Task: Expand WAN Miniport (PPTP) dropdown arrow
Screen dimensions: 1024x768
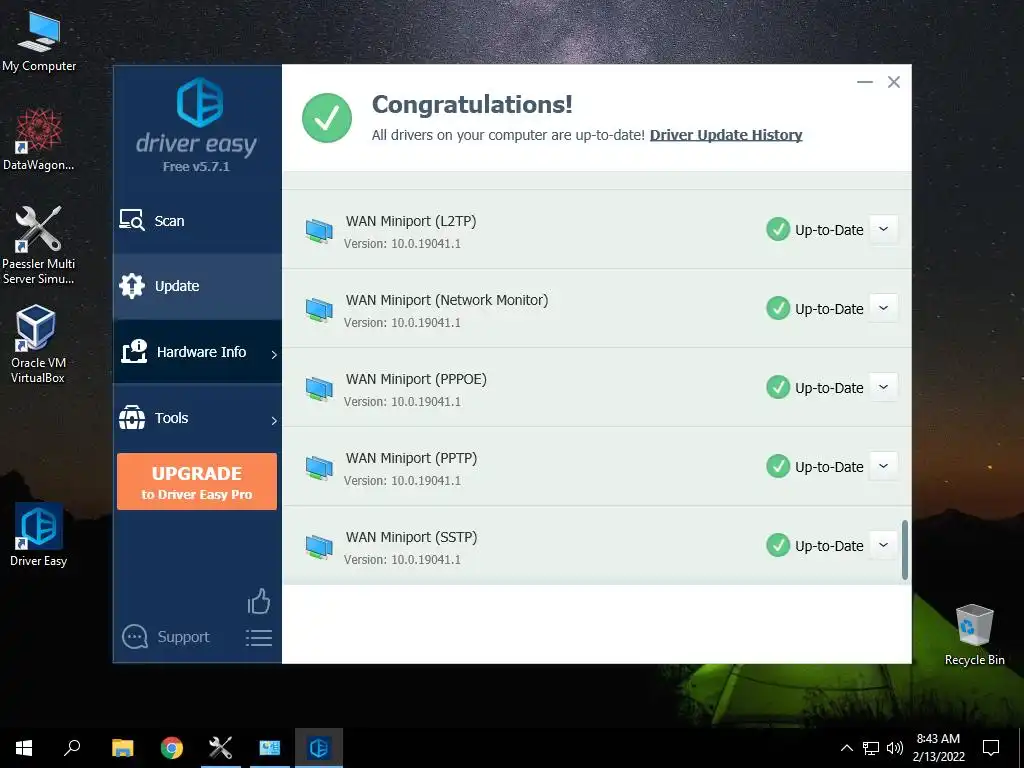Action: point(884,466)
